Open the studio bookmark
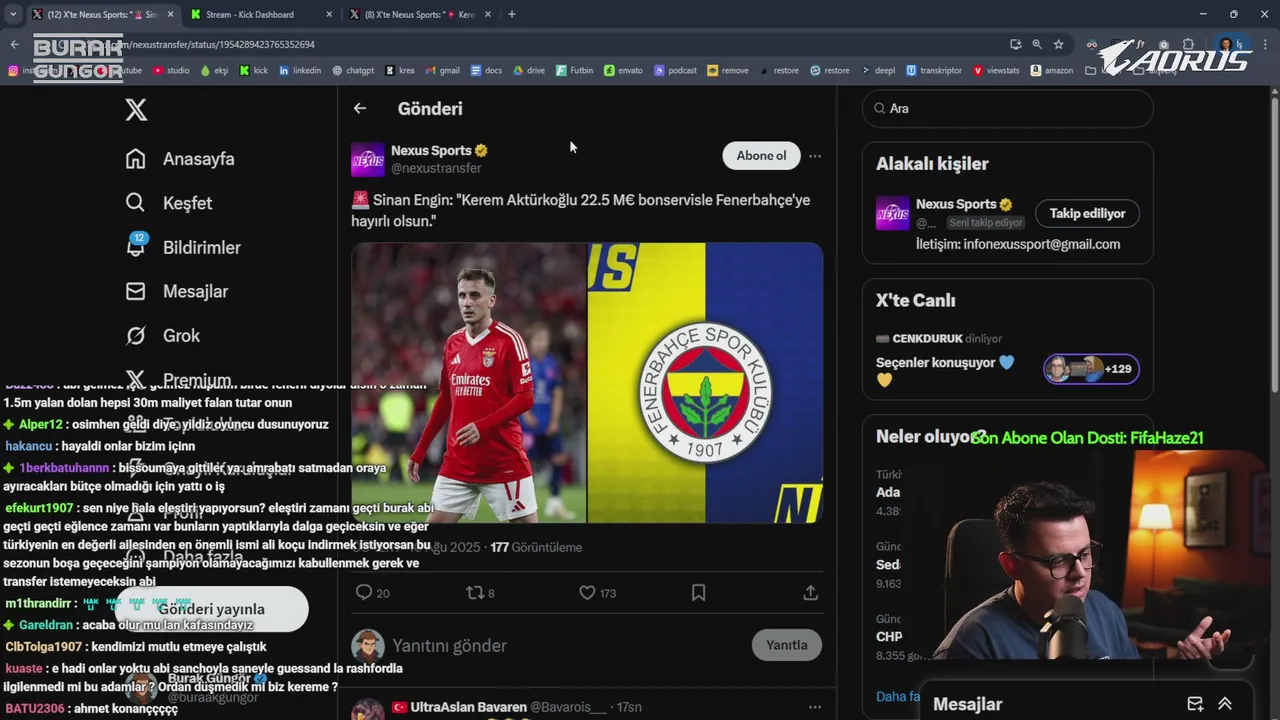1280x720 pixels. point(170,71)
